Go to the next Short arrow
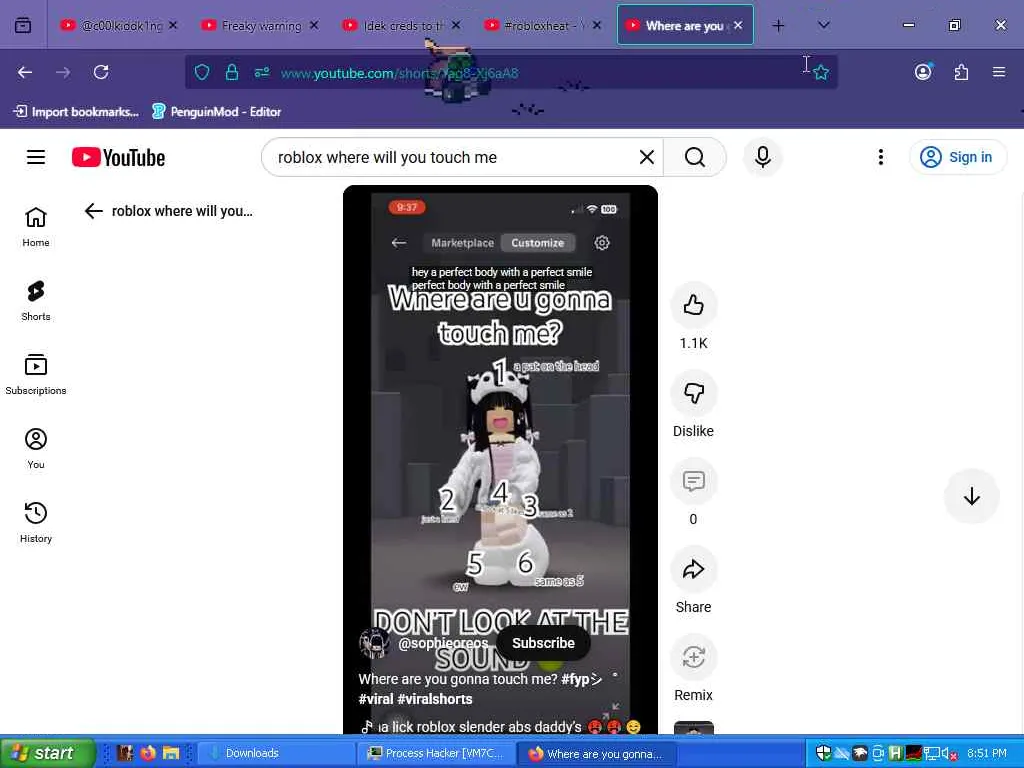Screen dimensions: 1024x768 click(972, 496)
